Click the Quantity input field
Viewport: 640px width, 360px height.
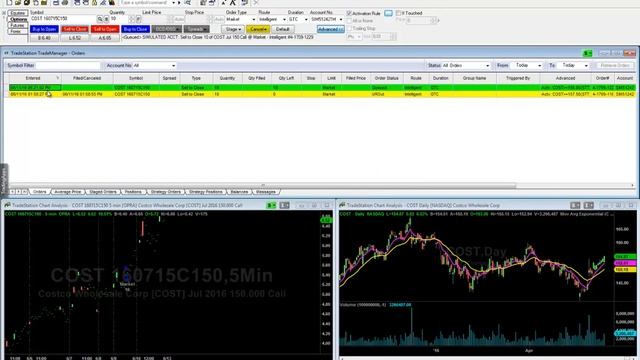click(x=119, y=19)
